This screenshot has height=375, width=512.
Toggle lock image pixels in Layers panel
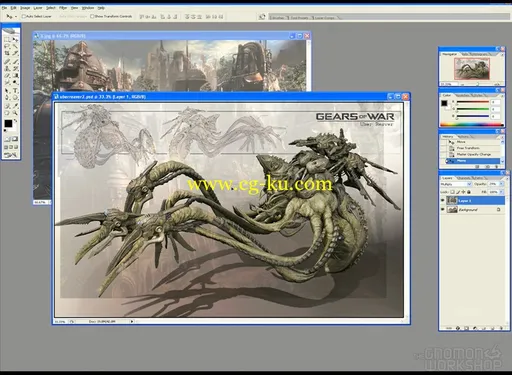(458, 192)
